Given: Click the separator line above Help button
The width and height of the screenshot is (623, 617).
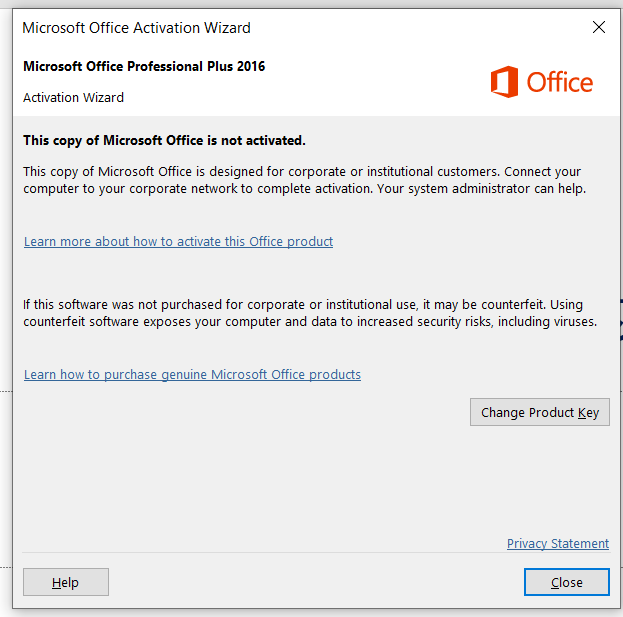Looking at the screenshot, I should pos(315,553).
